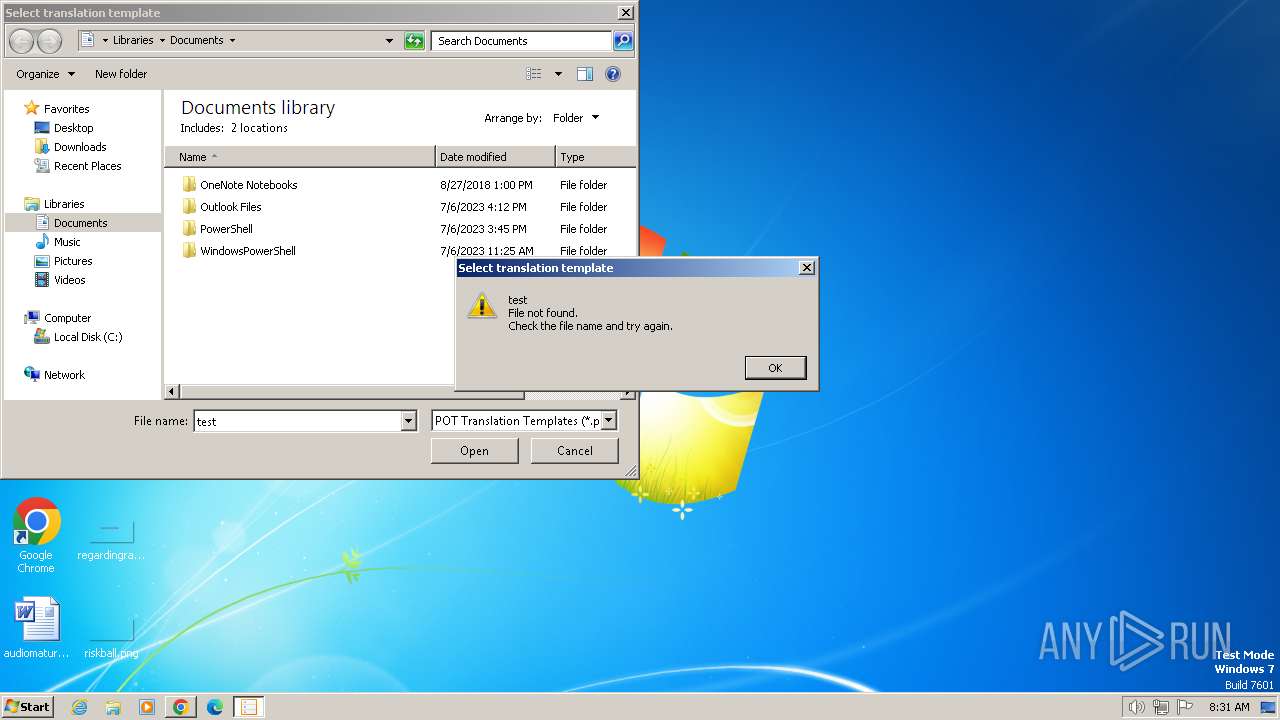Click the Cancel button

pyautogui.click(x=575, y=451)
